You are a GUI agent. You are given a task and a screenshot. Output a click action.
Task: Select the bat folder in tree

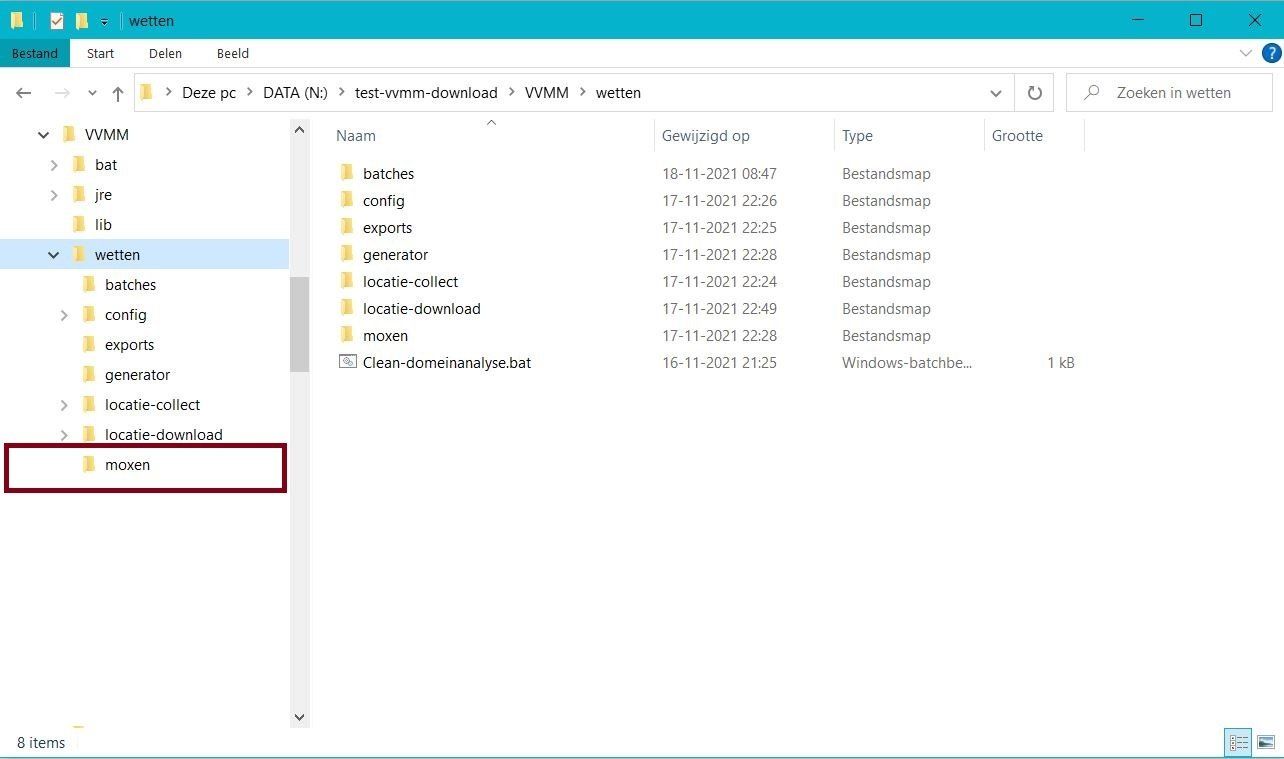tap(106, 164)
